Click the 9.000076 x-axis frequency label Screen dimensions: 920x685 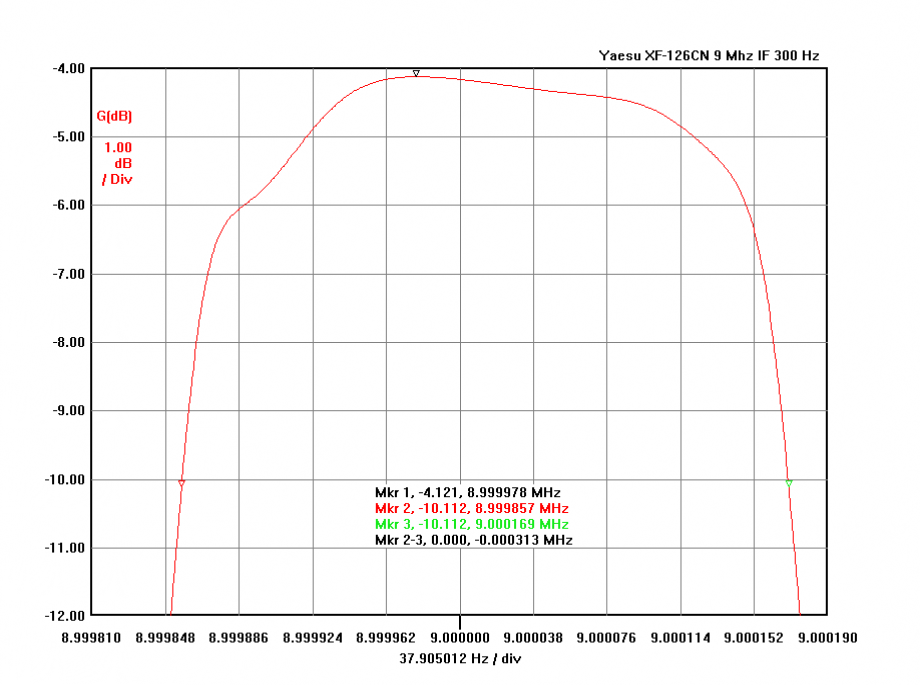pyautogui.click(x=607, y=636)
